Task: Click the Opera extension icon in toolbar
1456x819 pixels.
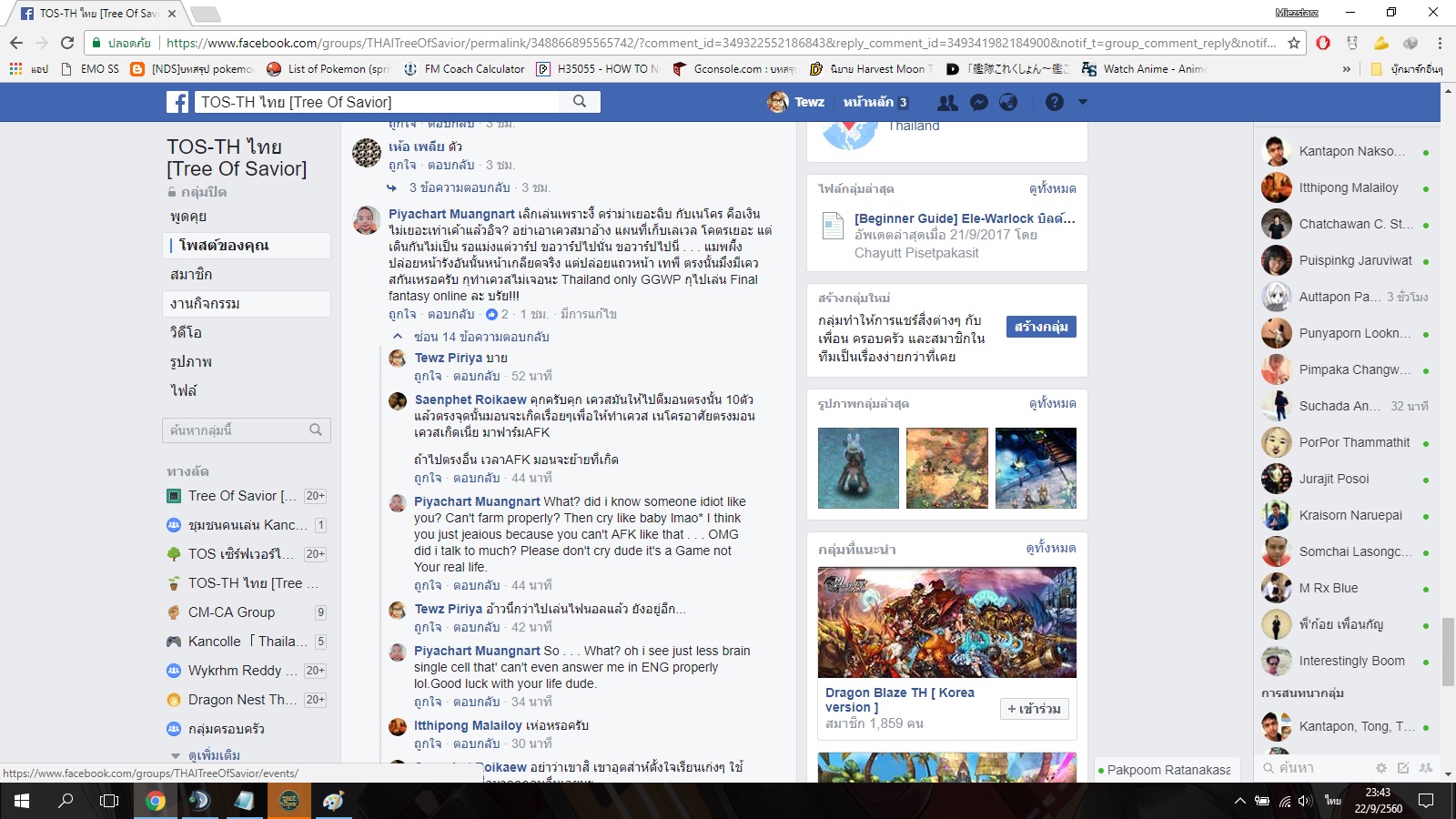Action: point(1323,43)
